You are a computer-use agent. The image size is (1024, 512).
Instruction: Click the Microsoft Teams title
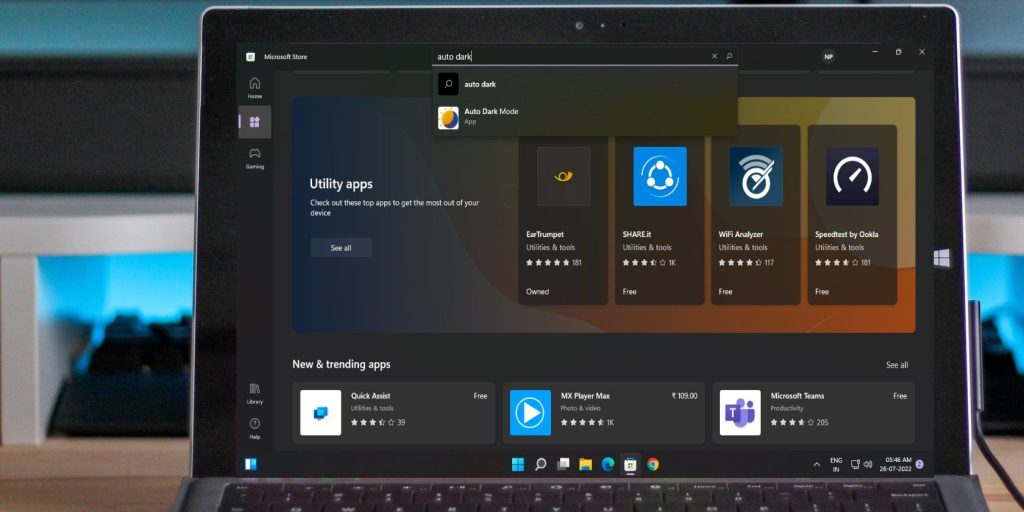[797, 396]
